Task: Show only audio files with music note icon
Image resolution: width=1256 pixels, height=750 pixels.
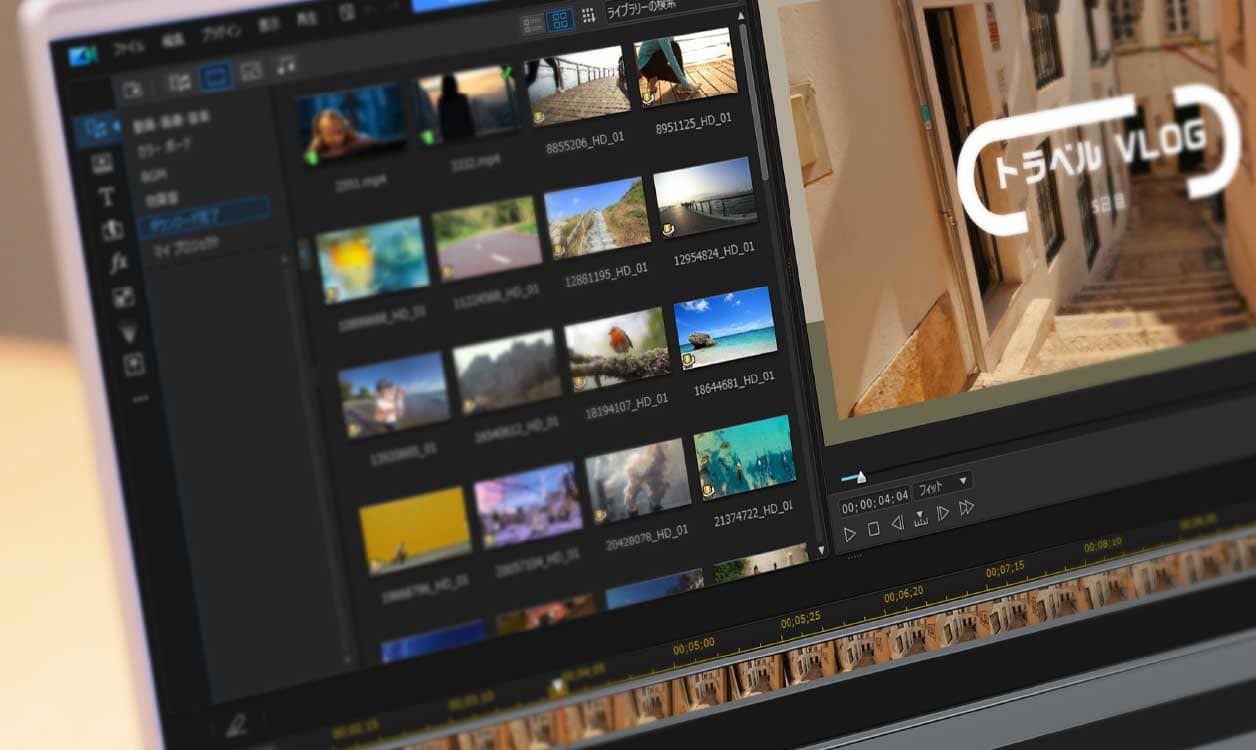Action: pos(286,64)
